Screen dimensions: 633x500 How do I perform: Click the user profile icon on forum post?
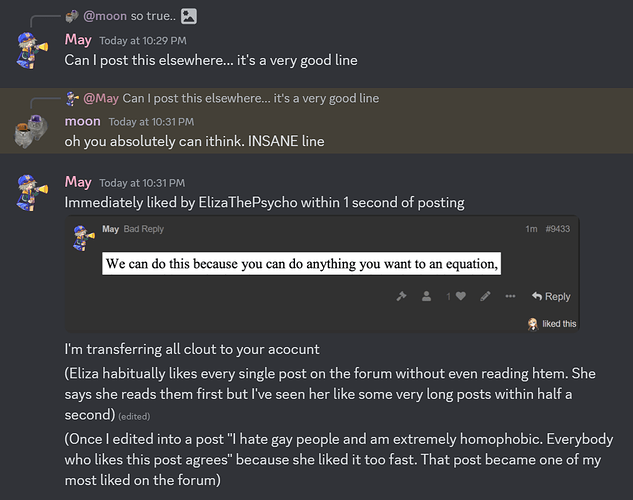[x=426, y=296]
